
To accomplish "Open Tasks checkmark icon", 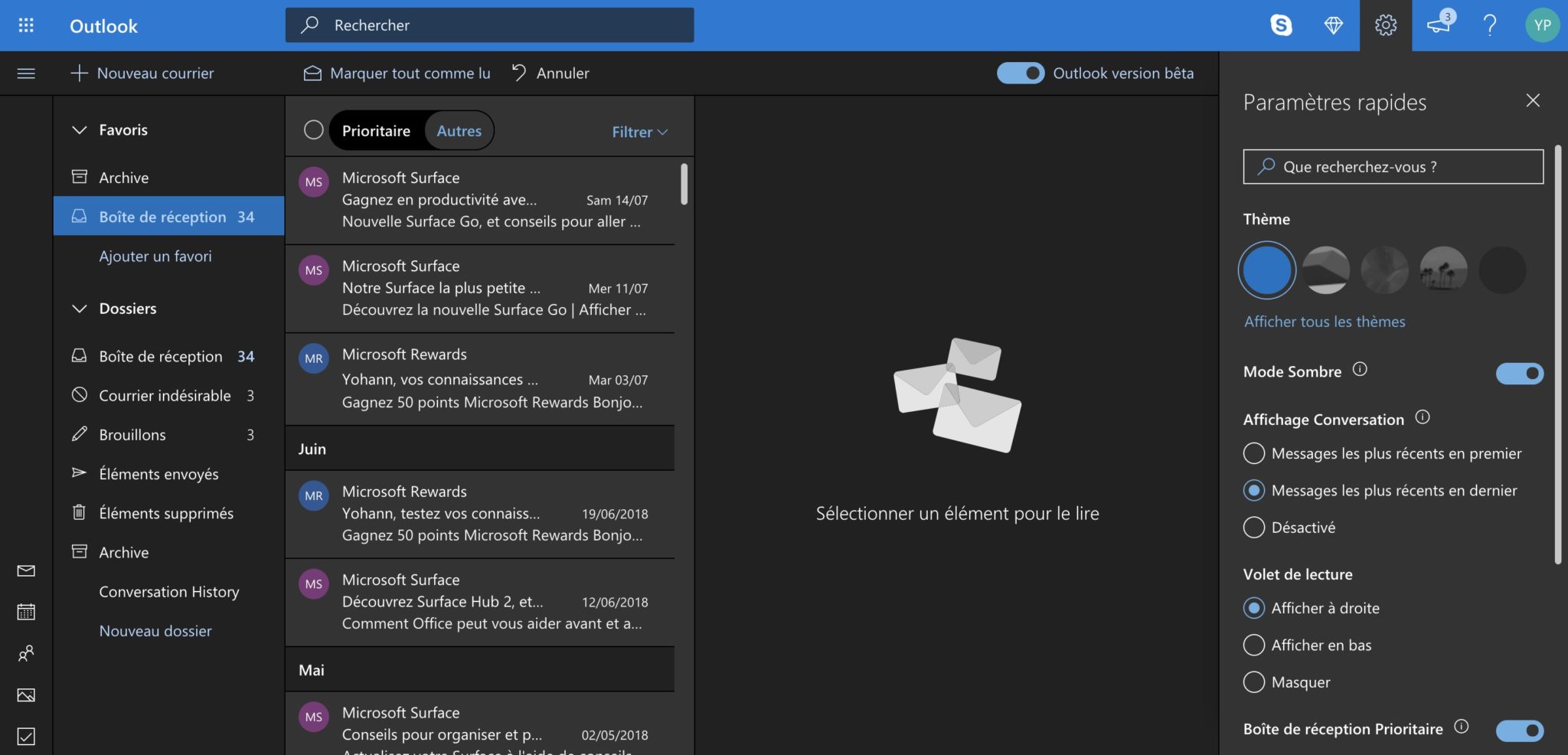I will (26, 737).
